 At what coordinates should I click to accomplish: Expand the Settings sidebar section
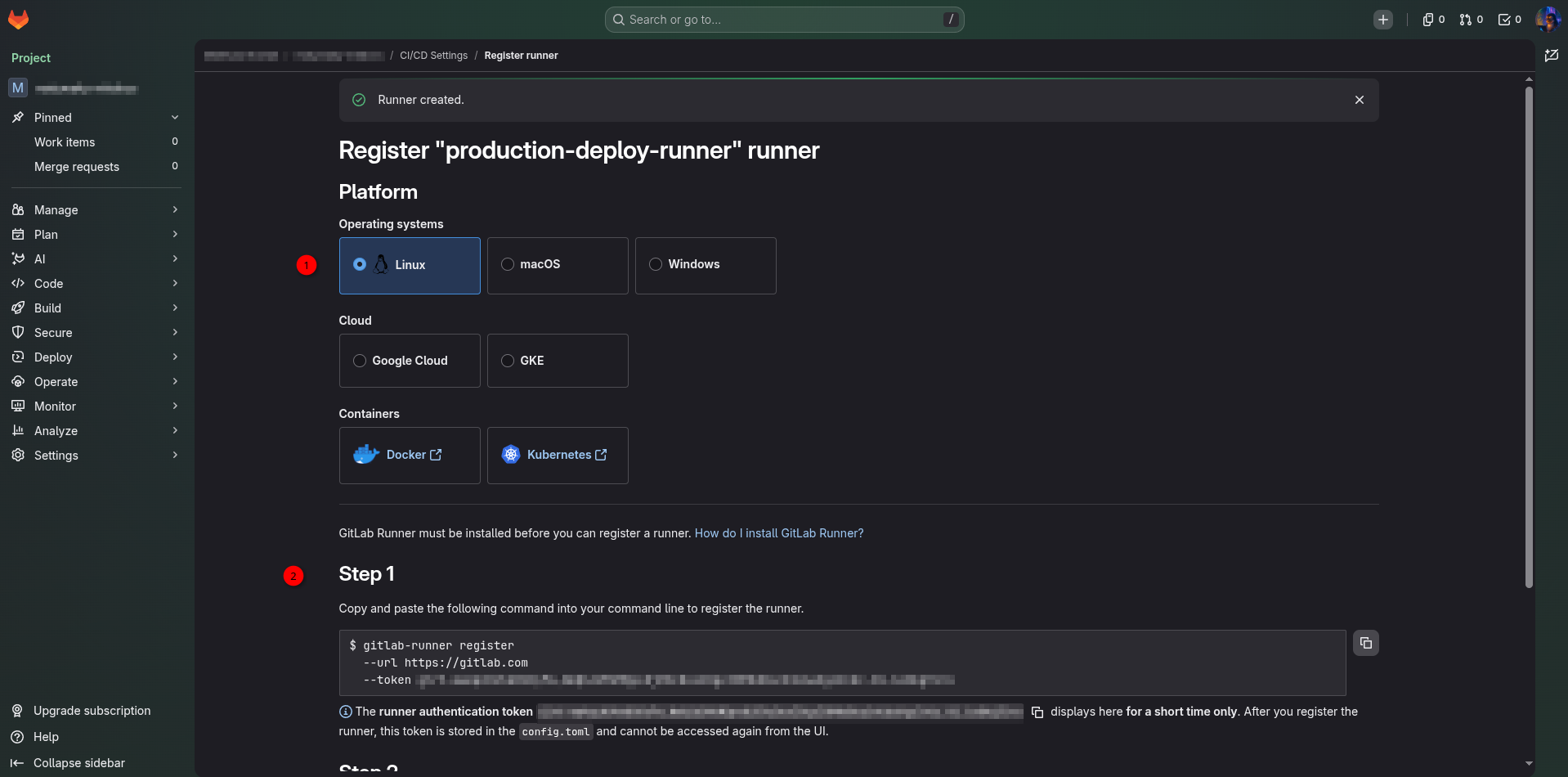pos(96,456)
